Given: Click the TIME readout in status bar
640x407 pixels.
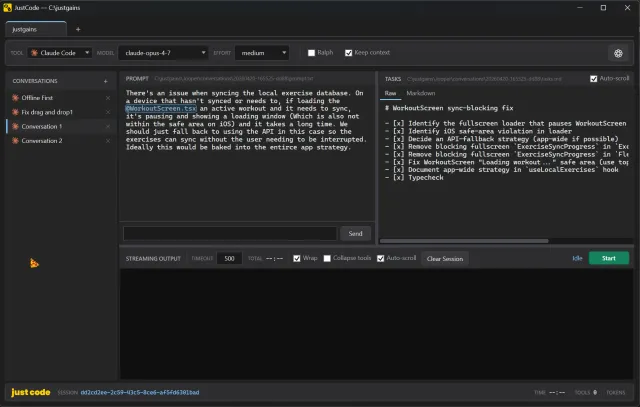Looking at the screenshot, I should pyautogui.click(x=549, y=393).
